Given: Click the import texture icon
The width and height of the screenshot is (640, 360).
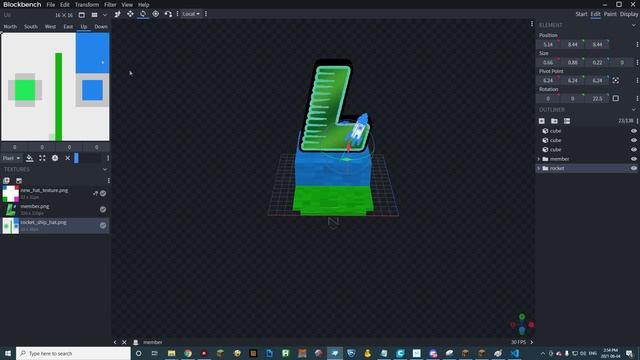Looking at the screenshot, I should click(x=7, y=180).
